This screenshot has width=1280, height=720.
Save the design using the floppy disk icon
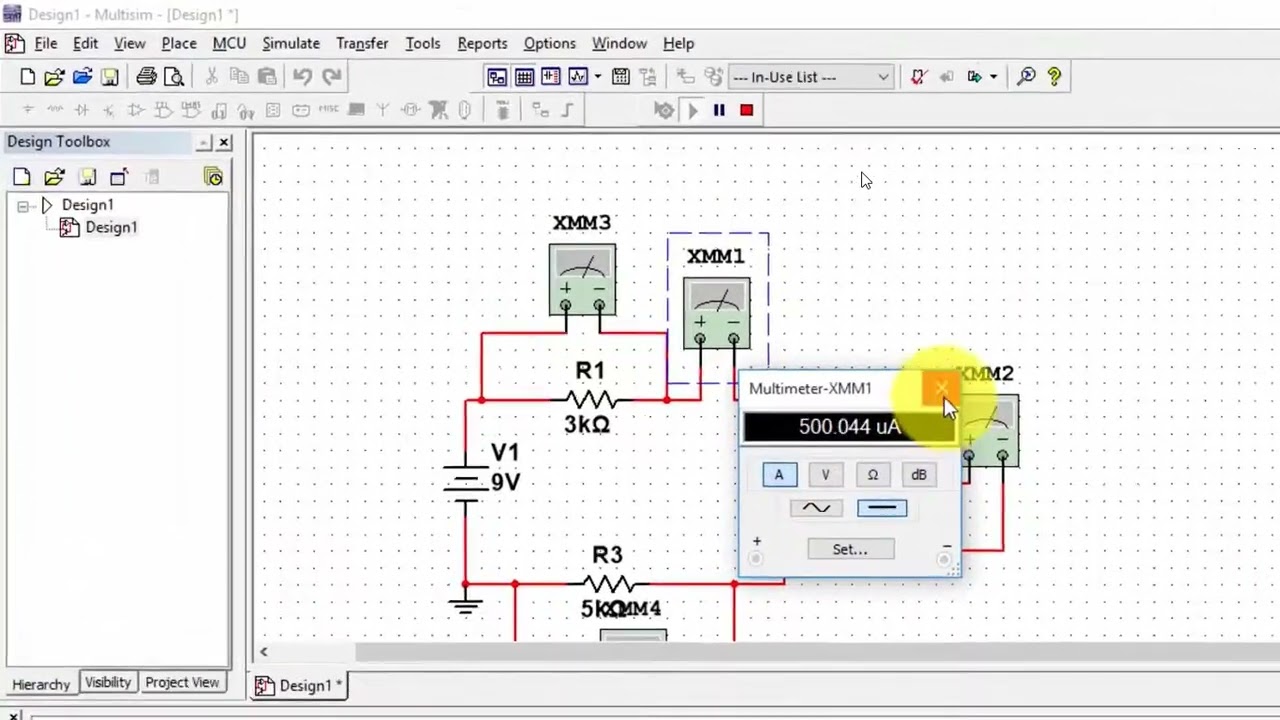coord(110,76)
